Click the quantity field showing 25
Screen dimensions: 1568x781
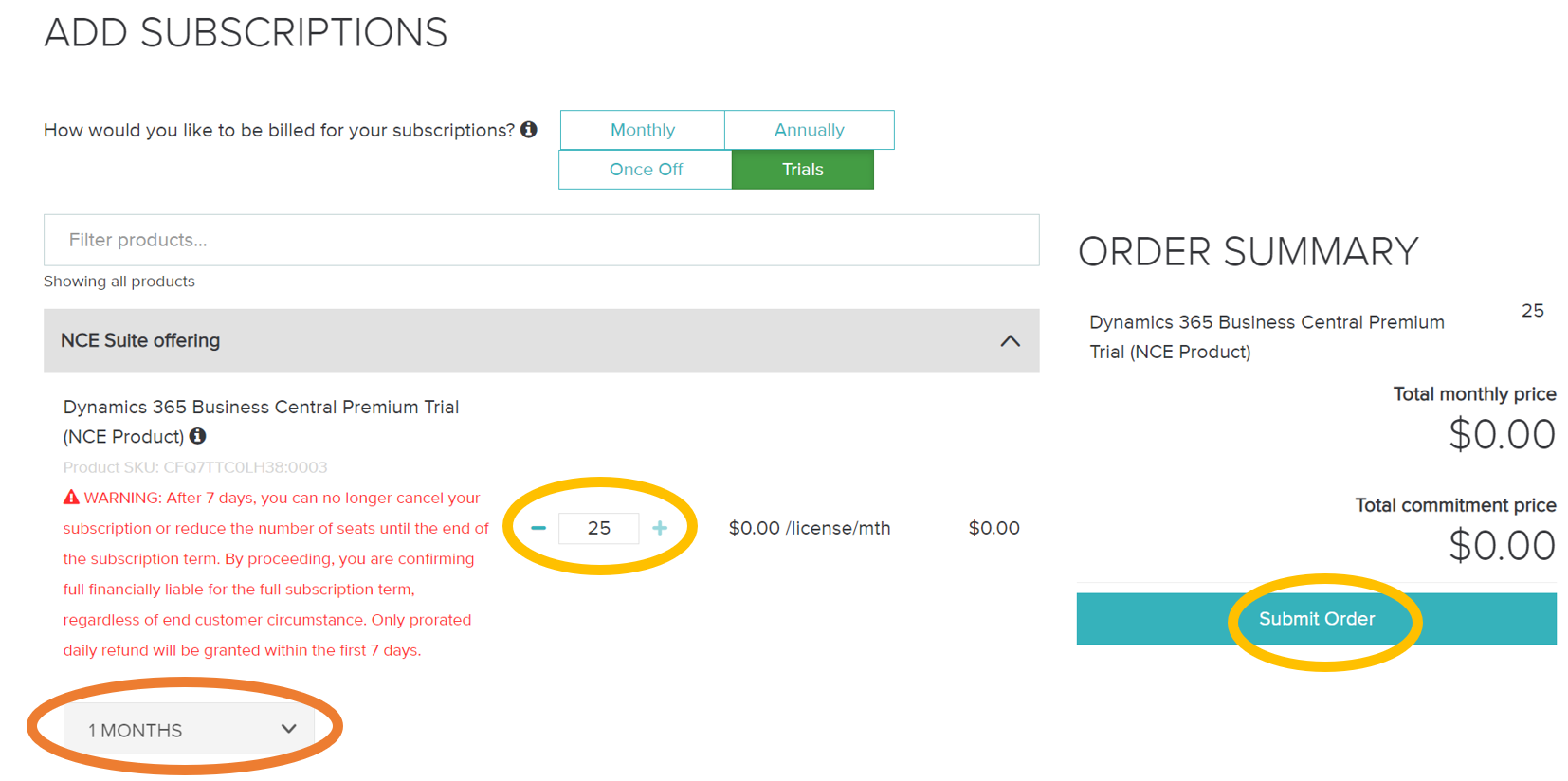tap(599, 528)
